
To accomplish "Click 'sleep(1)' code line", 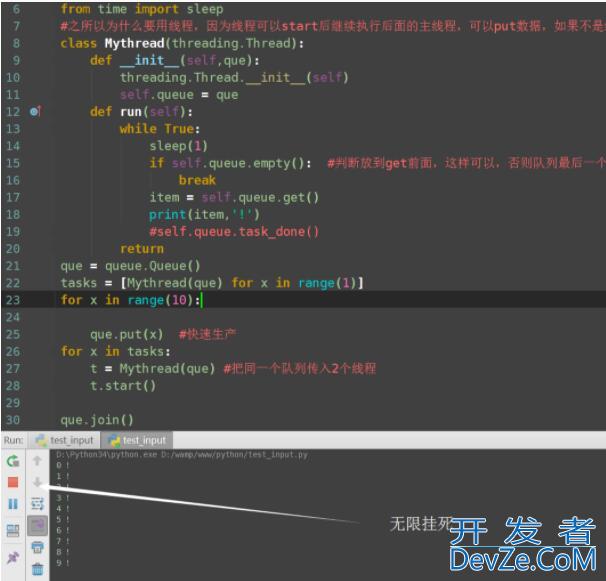I will (x=179, y=146).
